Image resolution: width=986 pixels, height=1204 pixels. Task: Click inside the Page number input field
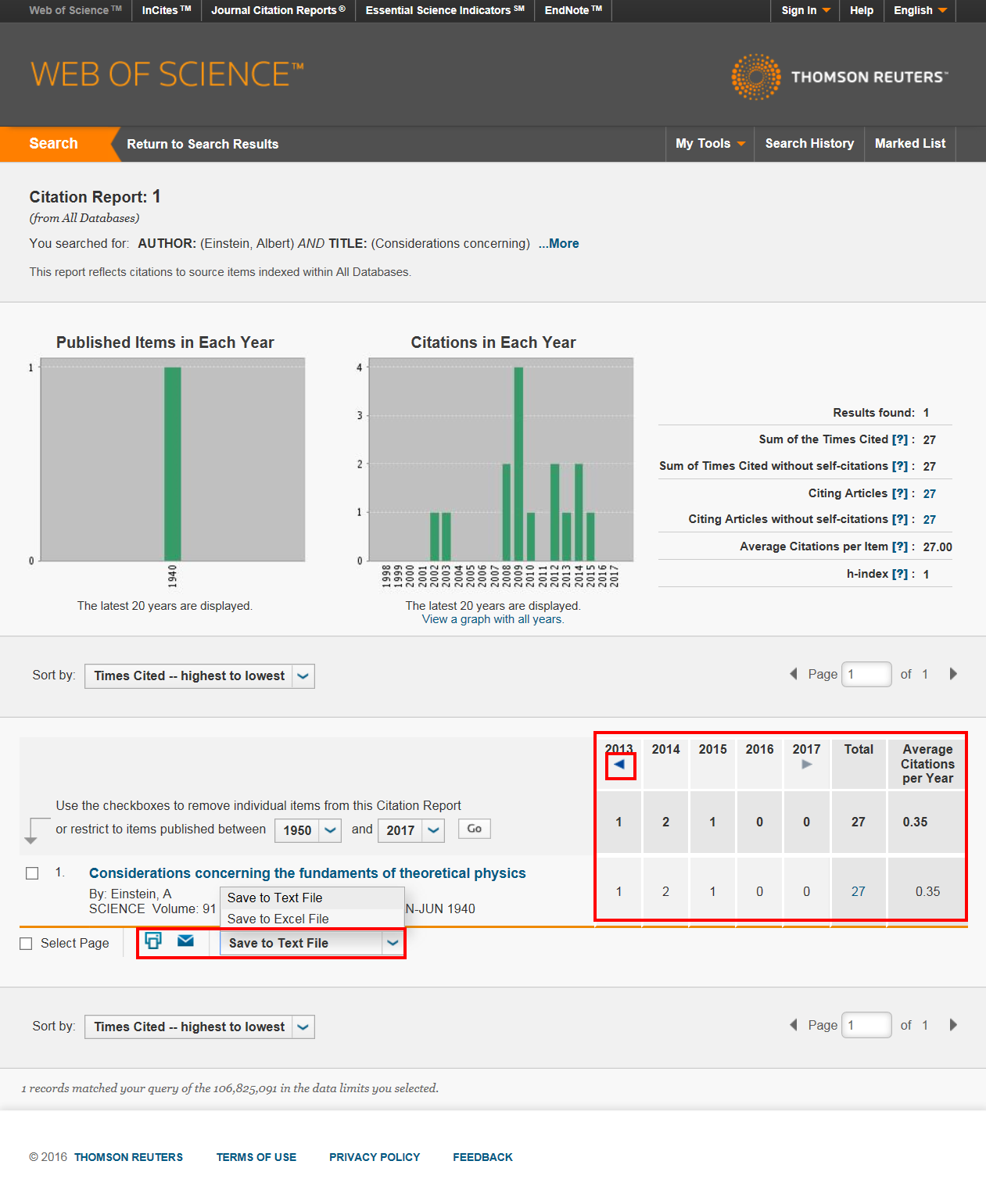pyautogui.click(x=866, y=673)
